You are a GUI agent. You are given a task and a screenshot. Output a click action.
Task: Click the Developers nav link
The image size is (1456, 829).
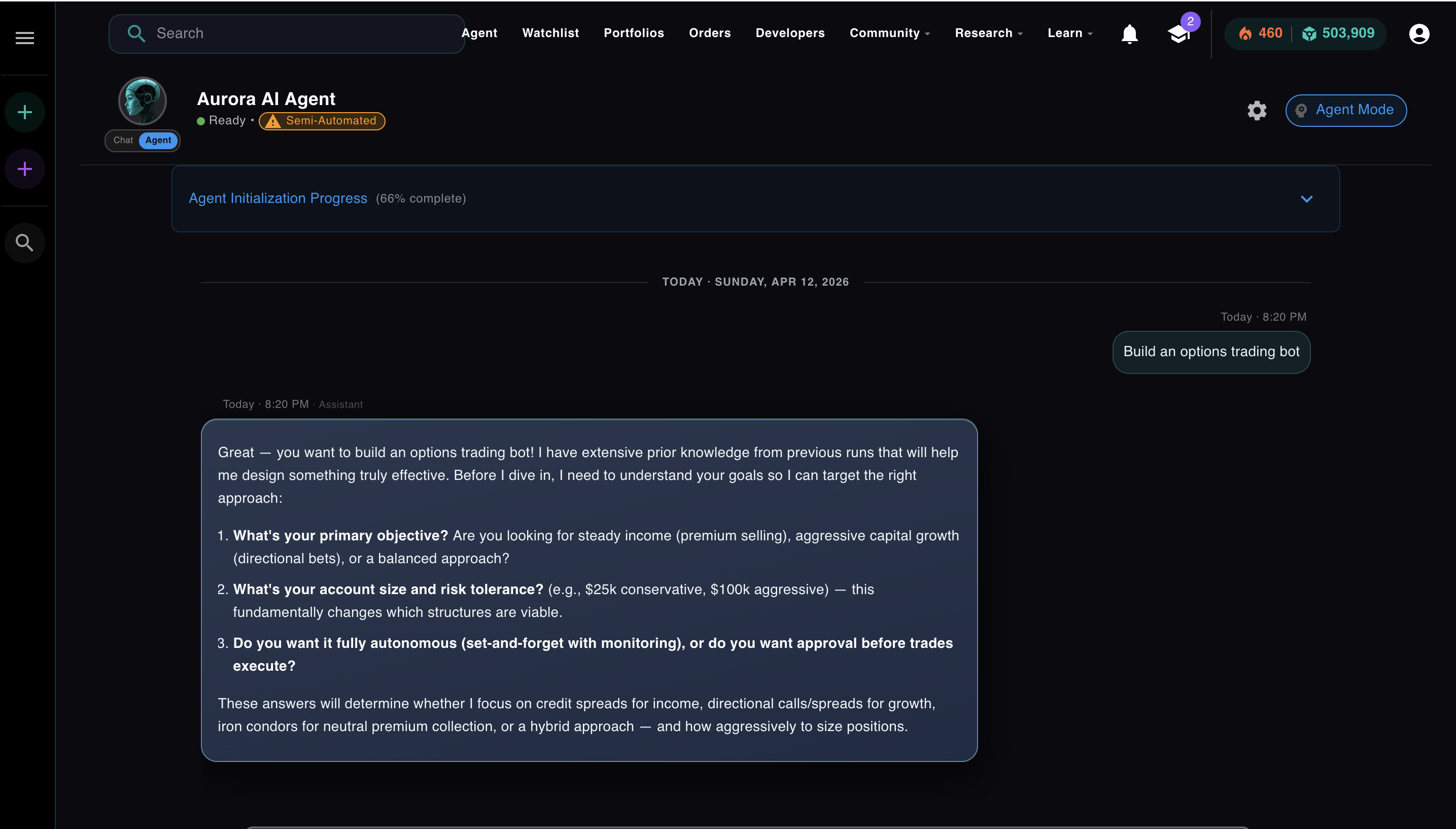tap(789, 33)
